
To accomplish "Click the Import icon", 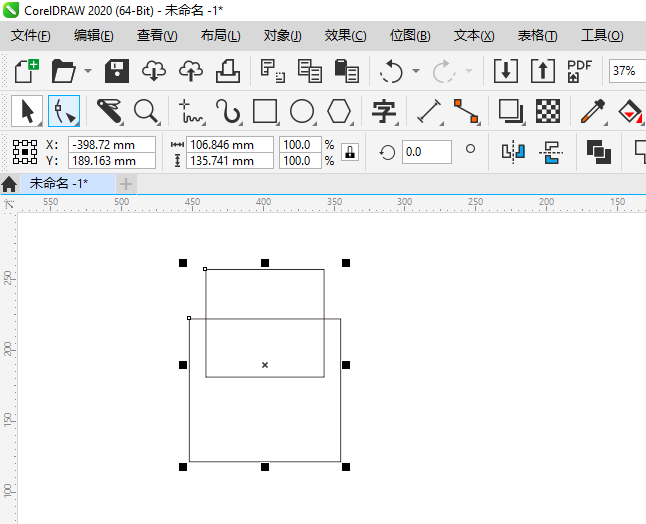I will pyautogui.click(x=506, y=71).
